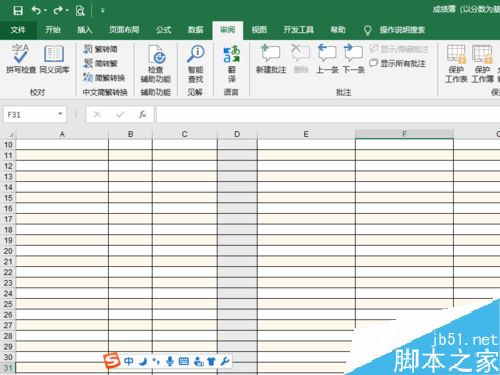The width and height of the screenshot is (500, 375).
Task: Add a comment with 新建批注
Action: coord(271,59)
